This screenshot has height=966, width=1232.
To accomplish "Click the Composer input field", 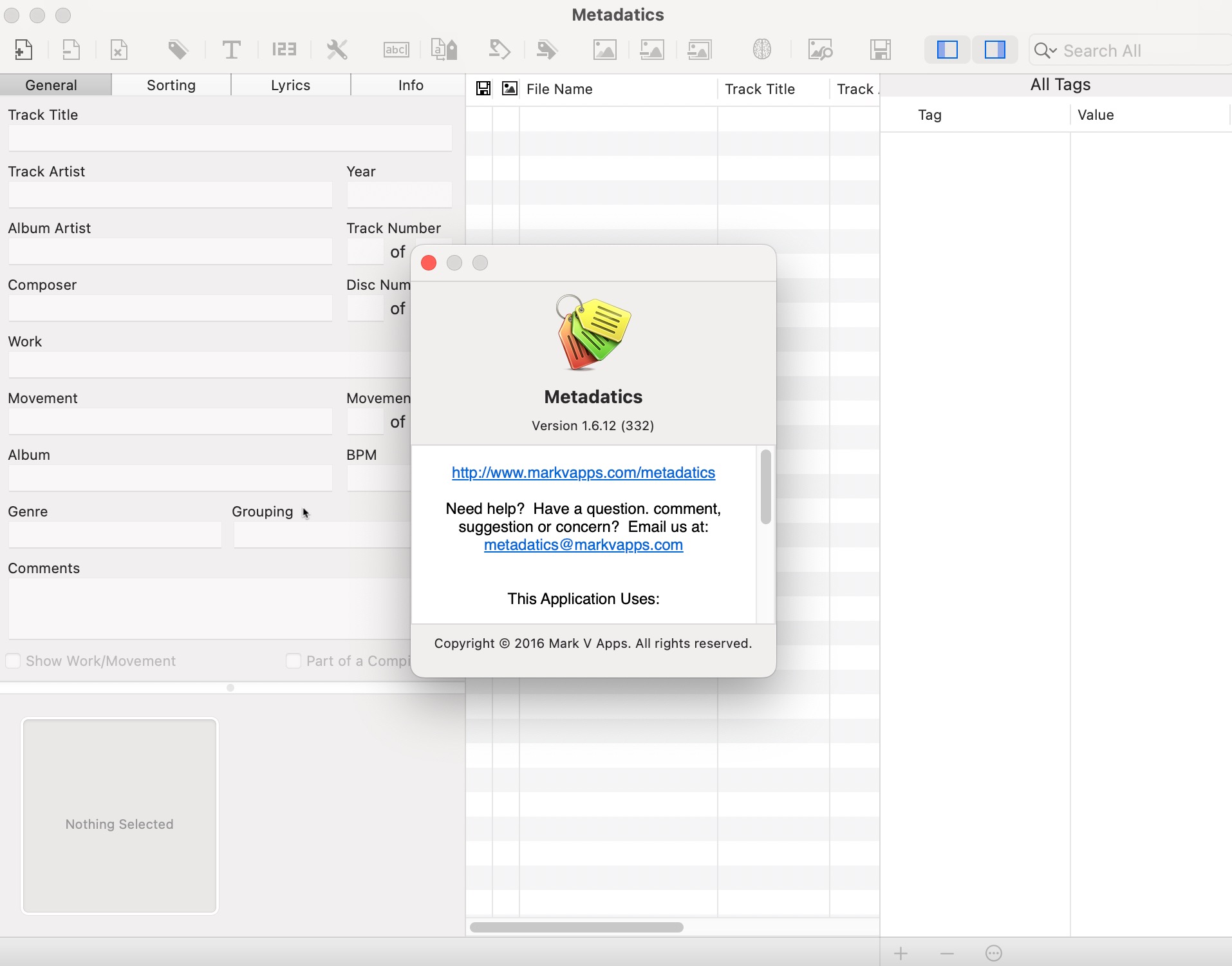I will pos(171,308).
